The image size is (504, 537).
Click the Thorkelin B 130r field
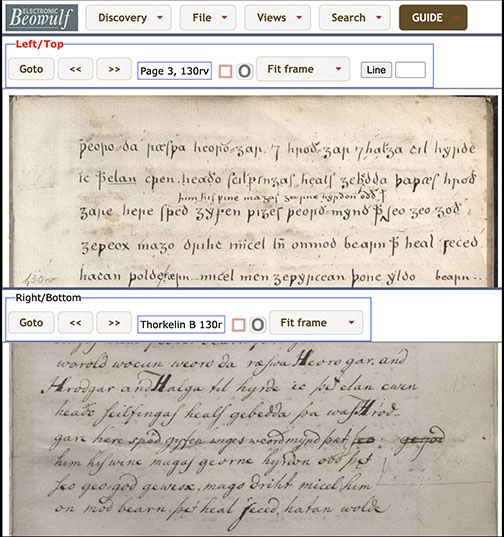click(x=181, y=324)
